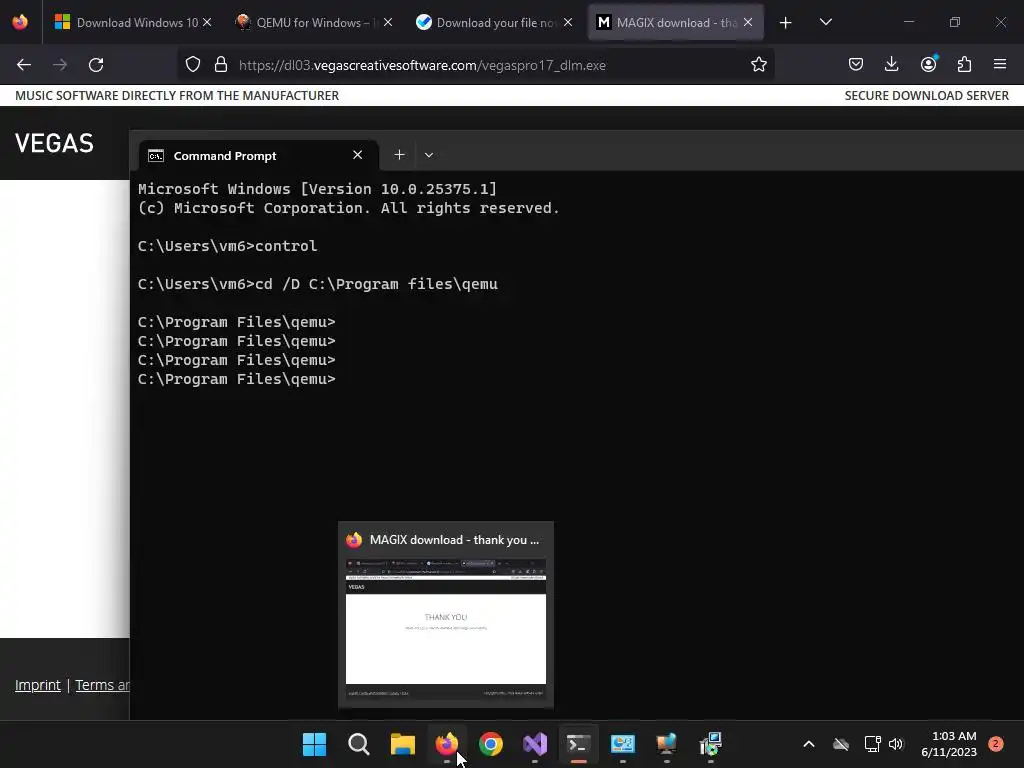Open Visual Studio from taskbar
Viewport: 1024px width, 768px height.
[x=535, y=744]
